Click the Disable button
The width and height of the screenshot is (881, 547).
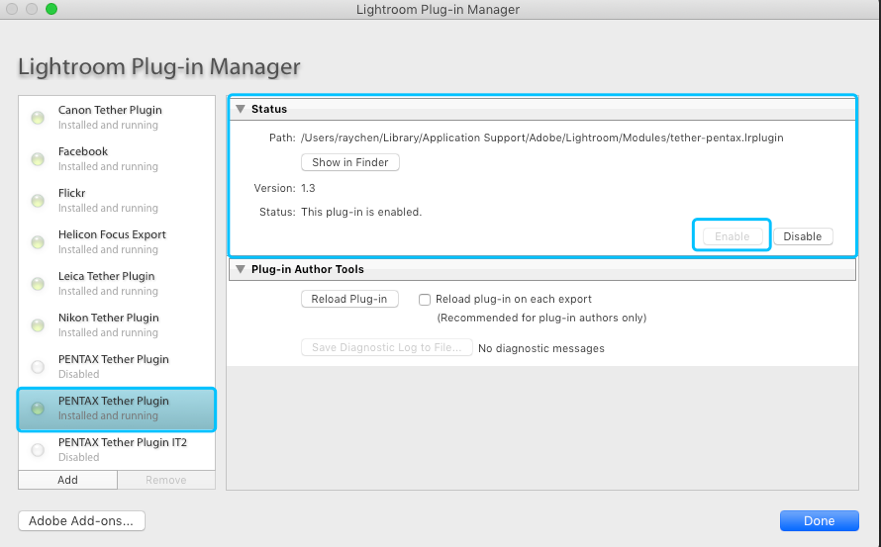click(803, 236)
